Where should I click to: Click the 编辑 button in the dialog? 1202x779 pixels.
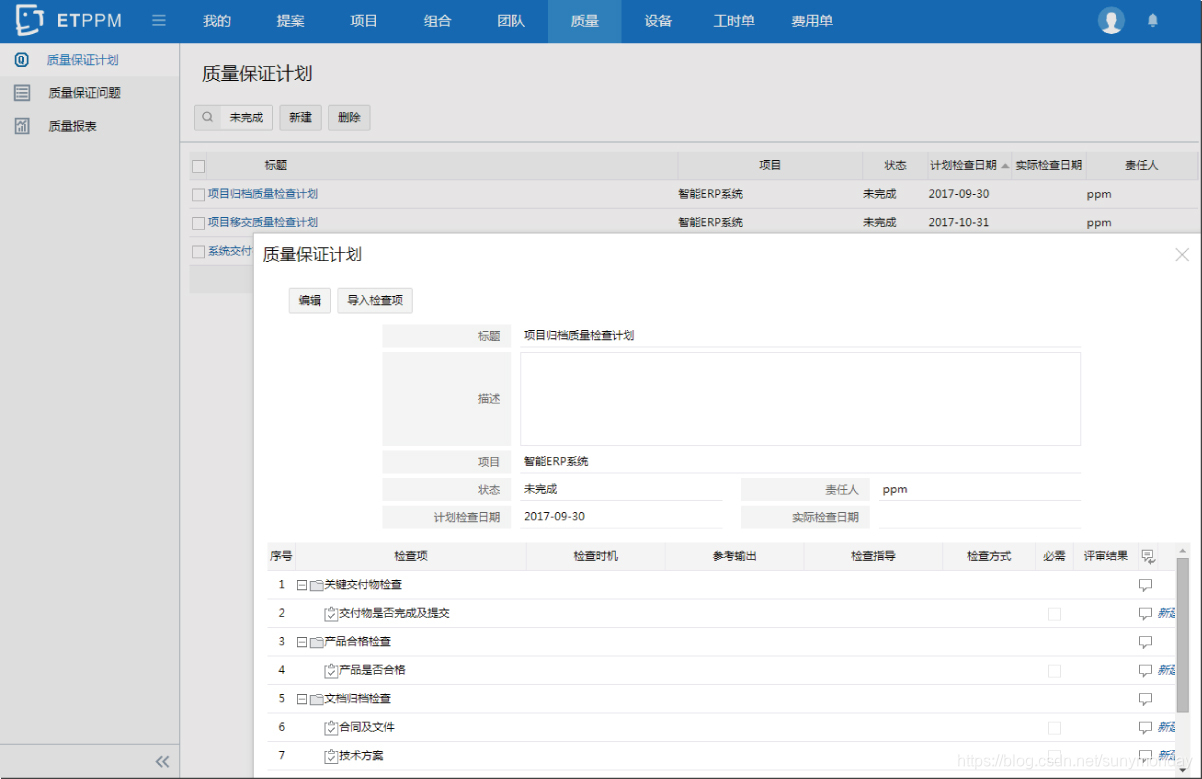(x=309, y=300)
